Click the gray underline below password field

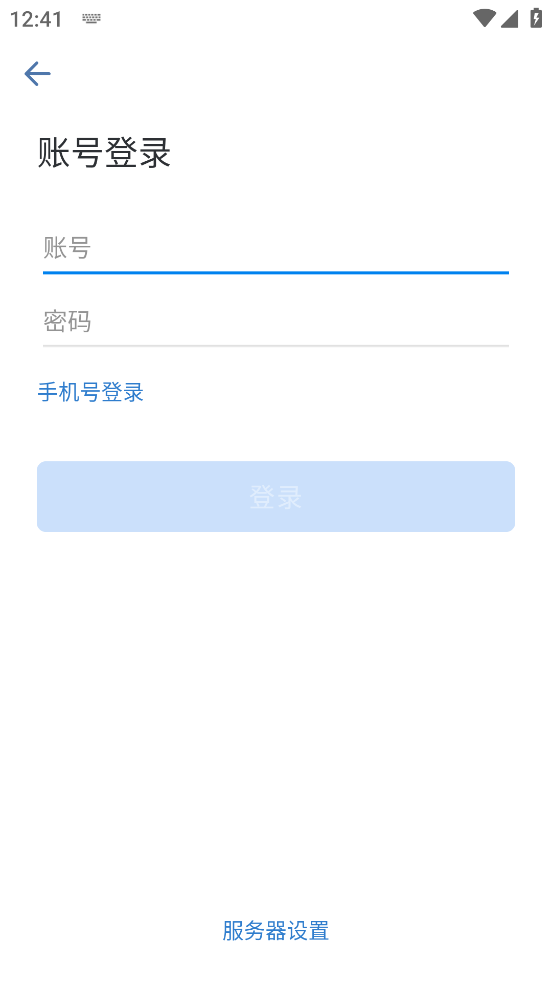(276, 345)
